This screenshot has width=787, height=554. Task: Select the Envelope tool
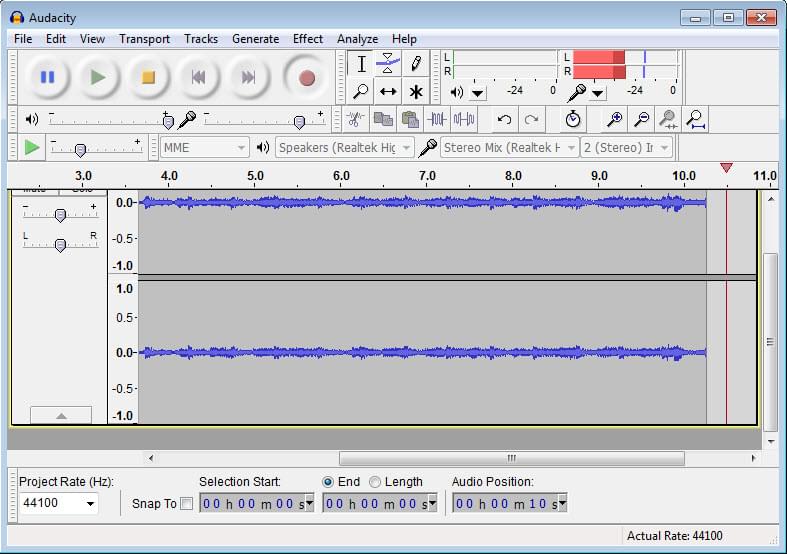click(x=388, y=64)
